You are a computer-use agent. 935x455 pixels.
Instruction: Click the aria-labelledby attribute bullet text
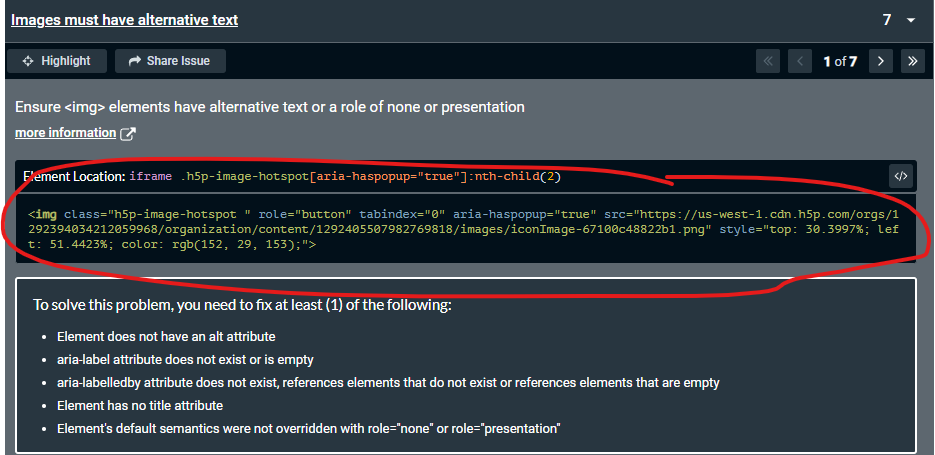tap(388, 383)
